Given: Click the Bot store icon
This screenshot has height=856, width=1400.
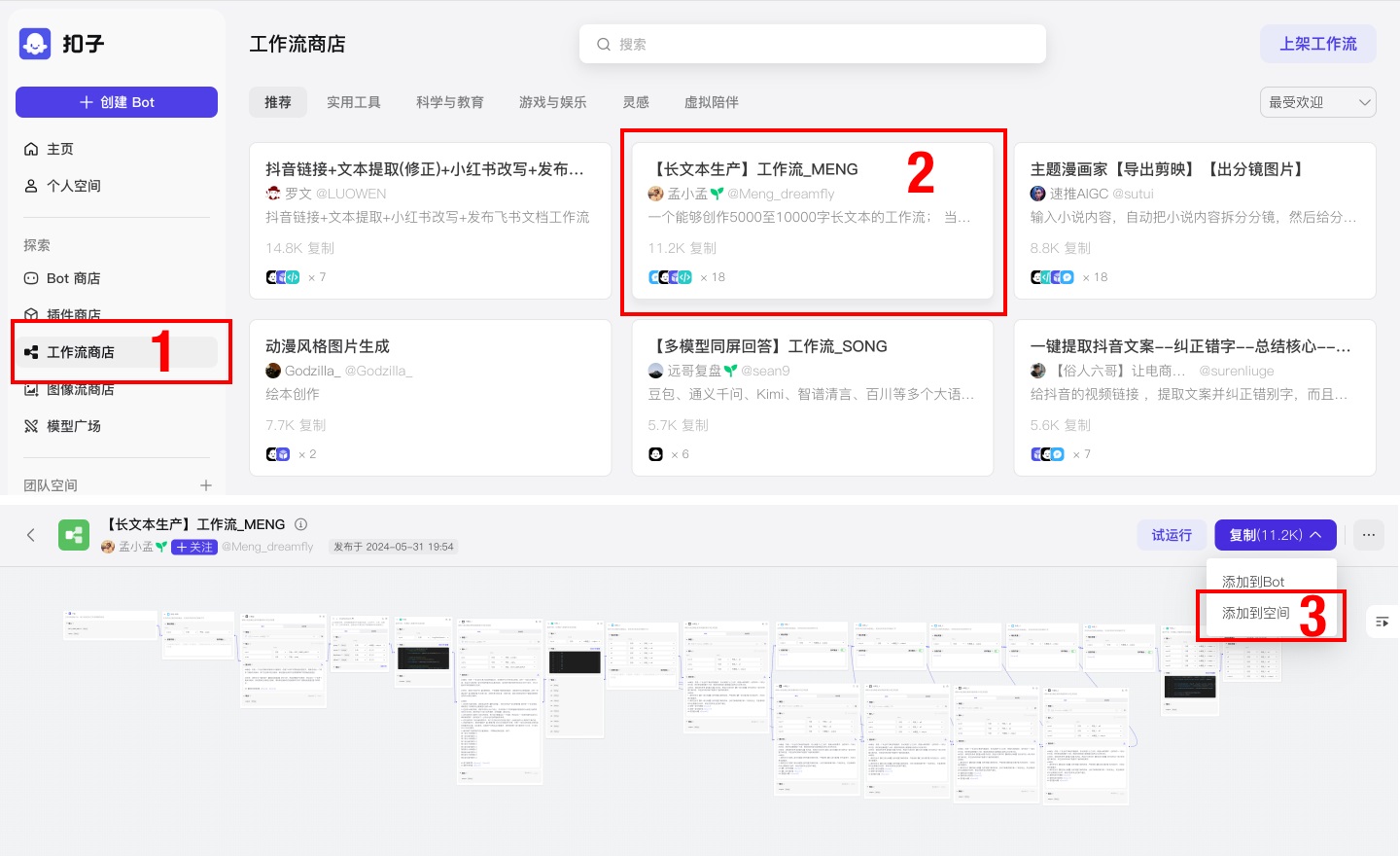Looking at the screenshot, I should tap(31, 278).
